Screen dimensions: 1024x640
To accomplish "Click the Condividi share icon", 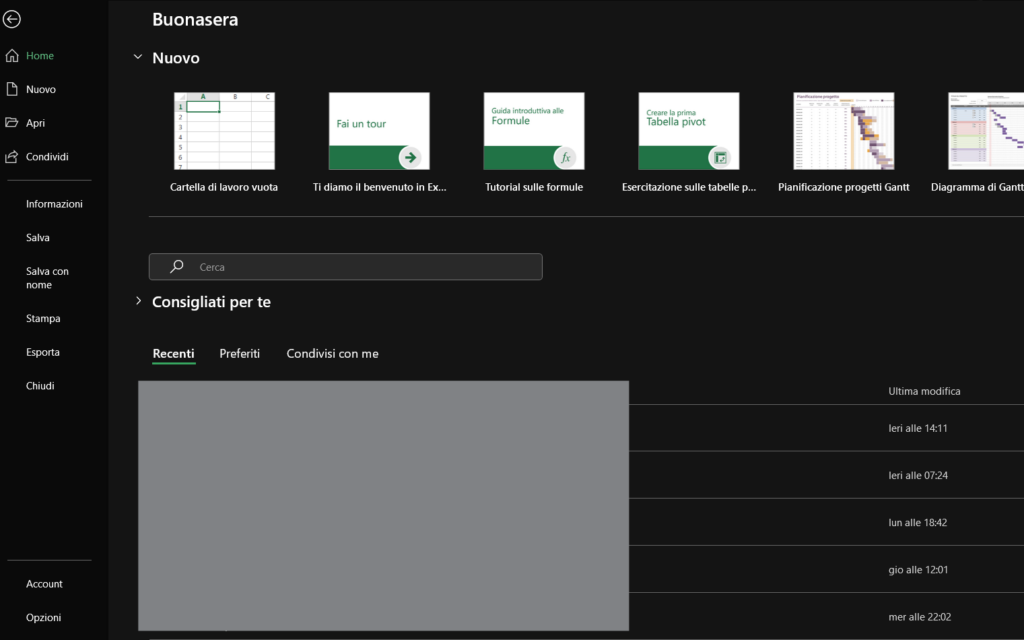I will (x=12, y=157).
